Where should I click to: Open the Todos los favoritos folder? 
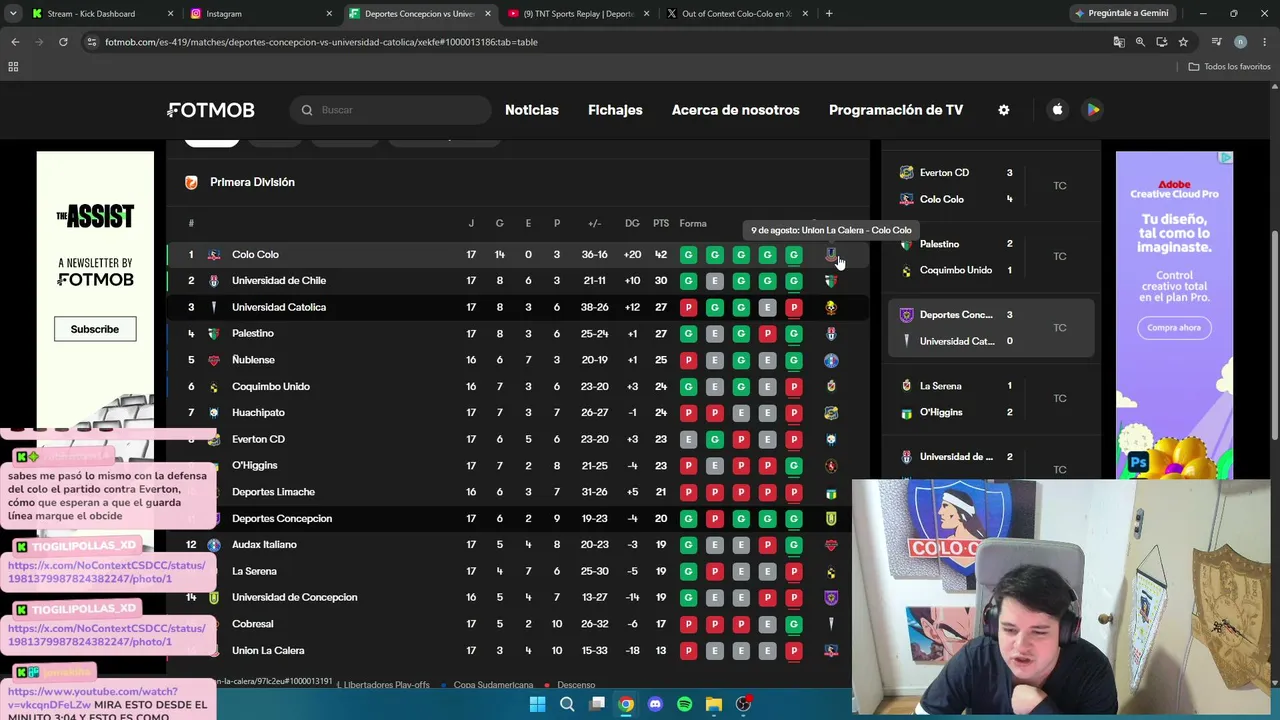(x=1230, y=67)
